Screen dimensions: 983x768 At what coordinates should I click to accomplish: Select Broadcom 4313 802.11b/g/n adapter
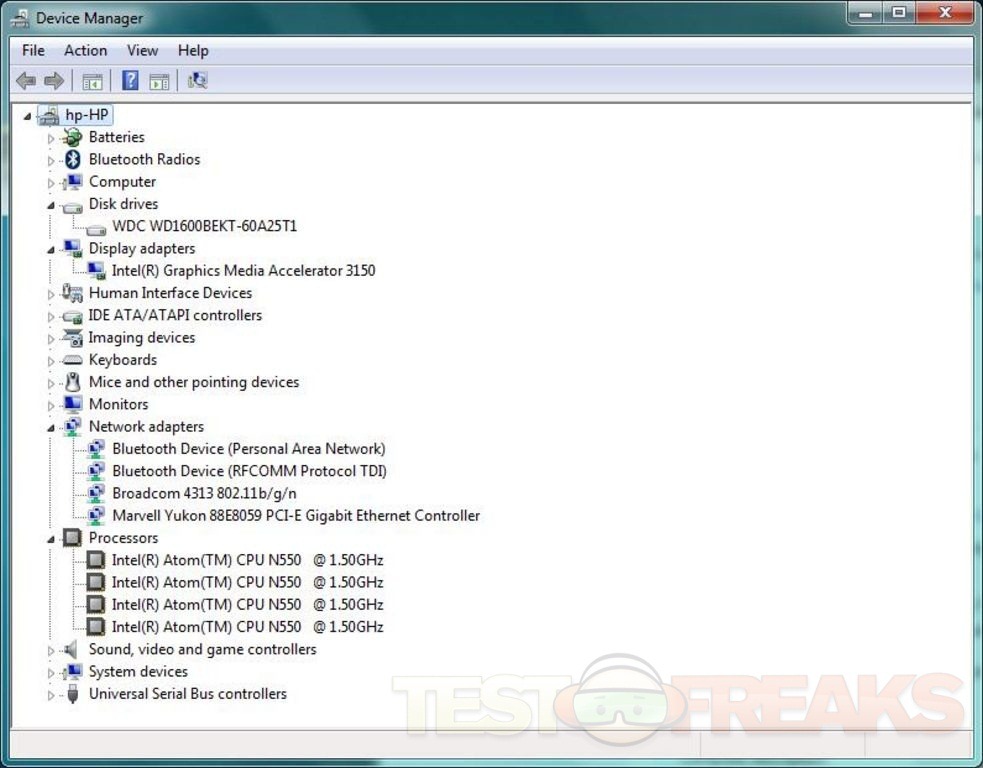pos(204,493)
